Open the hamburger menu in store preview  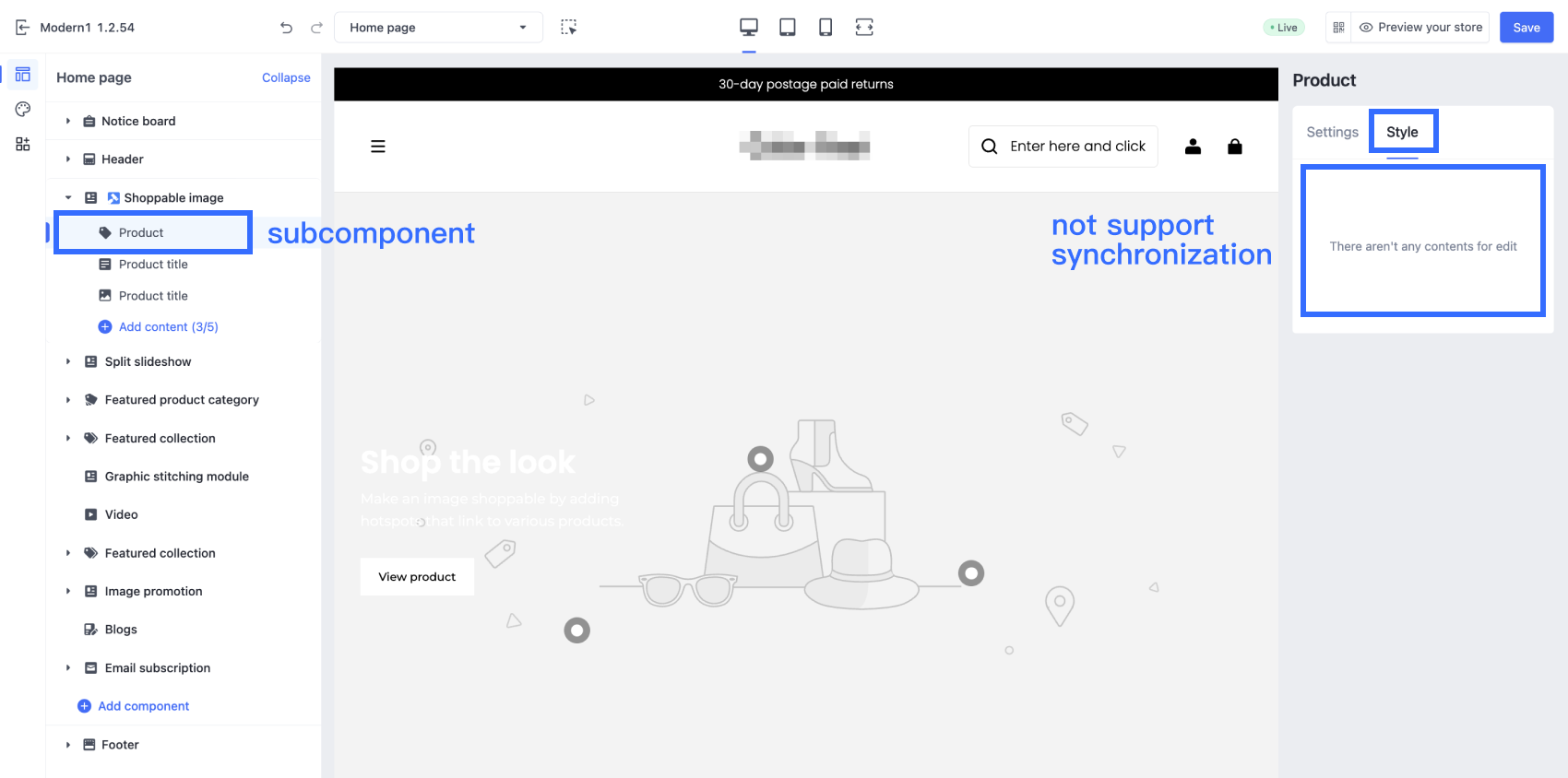point(378,147)
